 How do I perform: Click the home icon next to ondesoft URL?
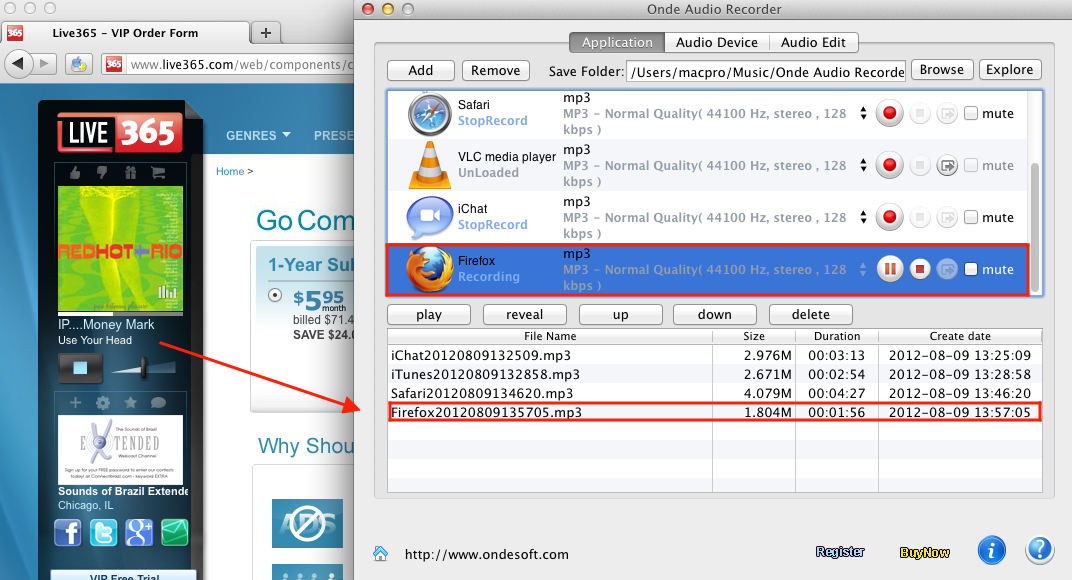381,553
